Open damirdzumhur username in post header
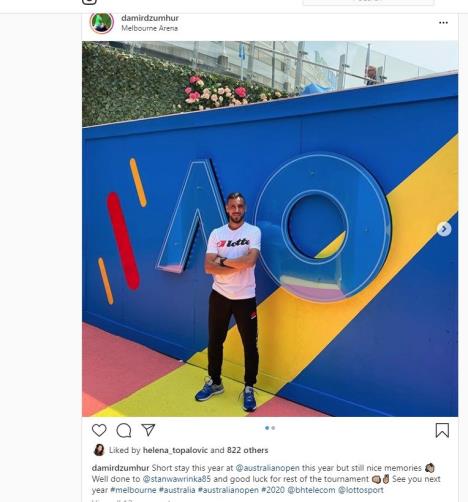Screen dimensions: 468x502 [x=150, y=18]
